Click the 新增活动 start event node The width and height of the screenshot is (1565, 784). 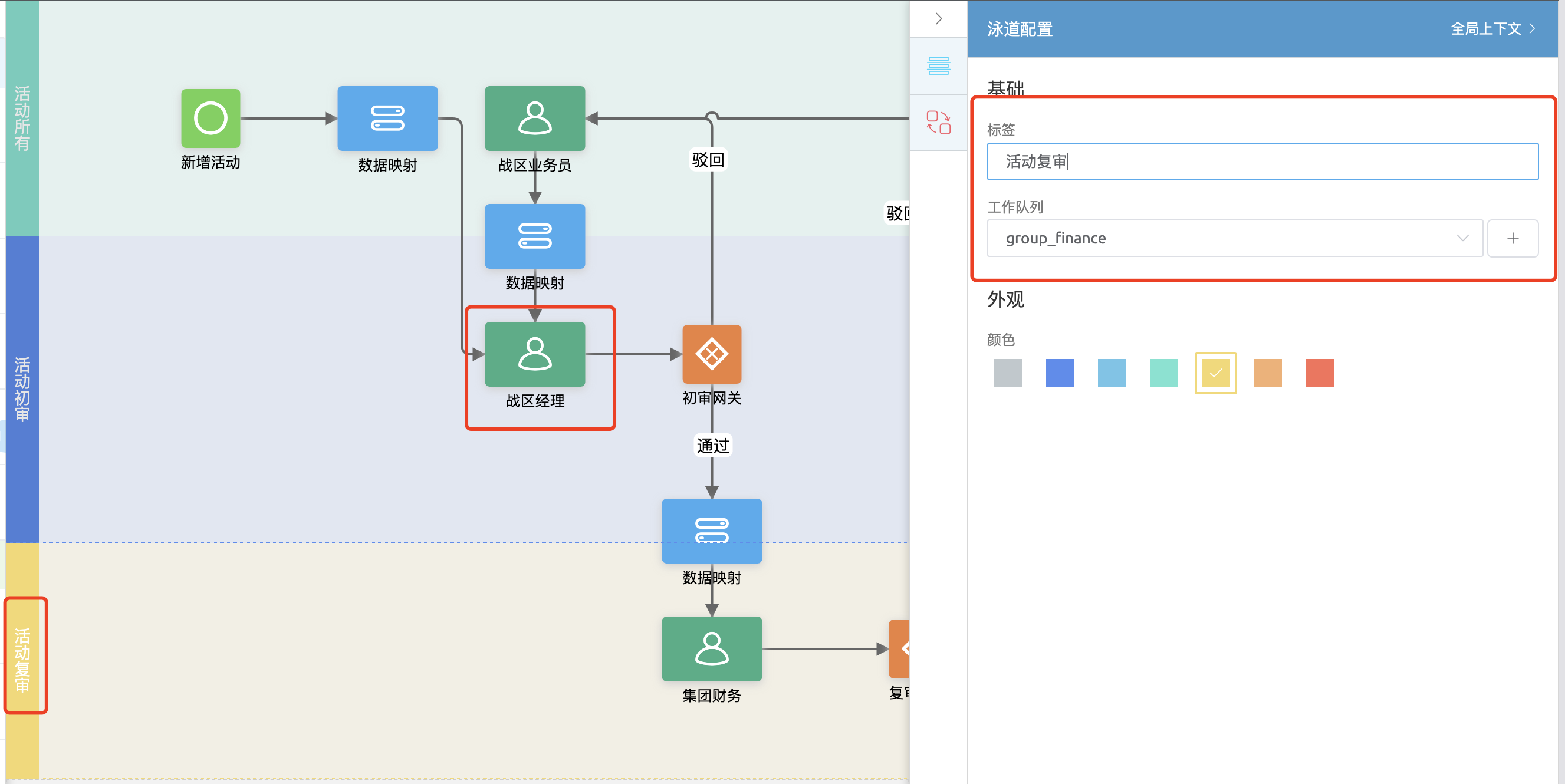(x=210, y=118)
